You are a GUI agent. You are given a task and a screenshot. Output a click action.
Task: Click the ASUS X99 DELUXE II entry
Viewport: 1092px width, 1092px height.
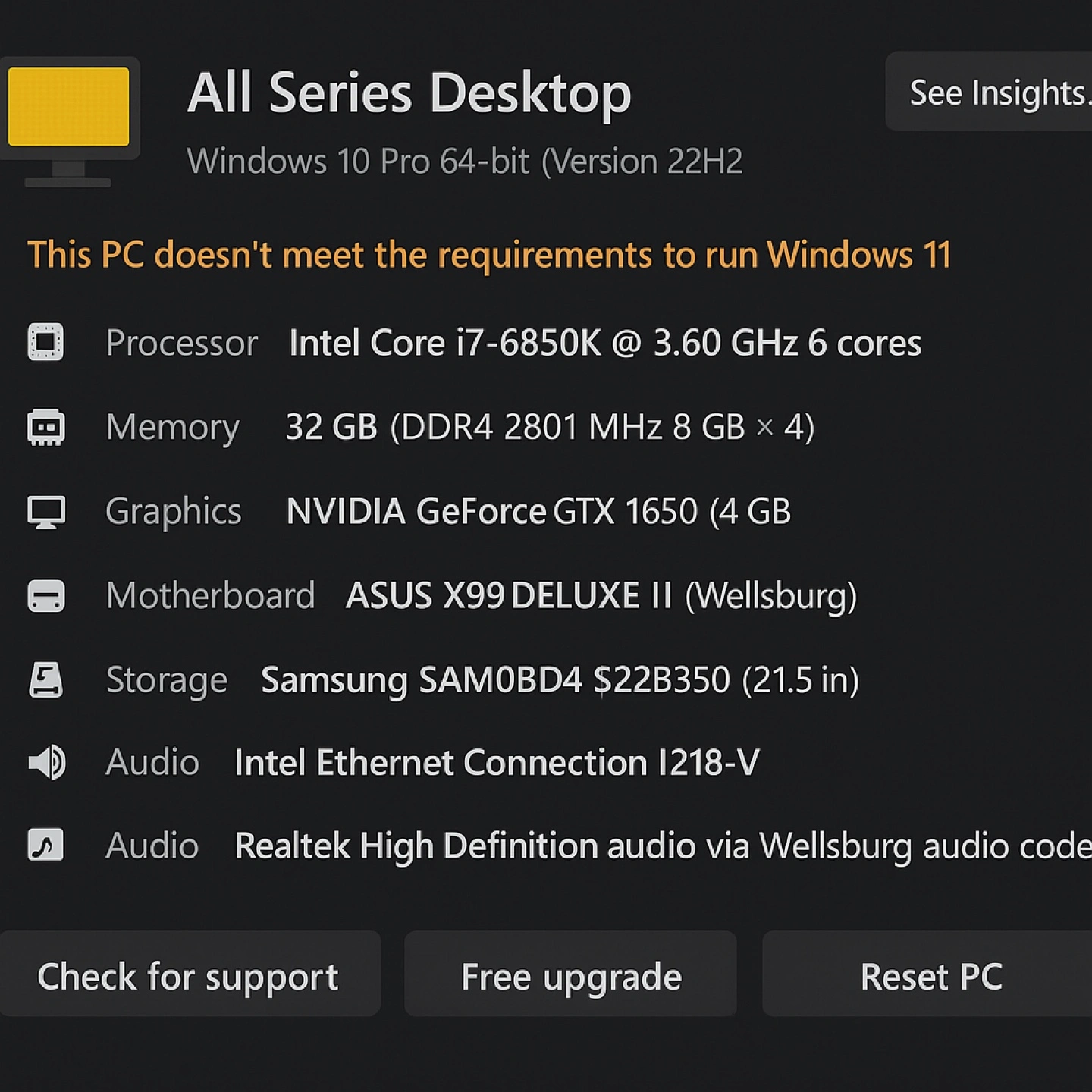601,596
